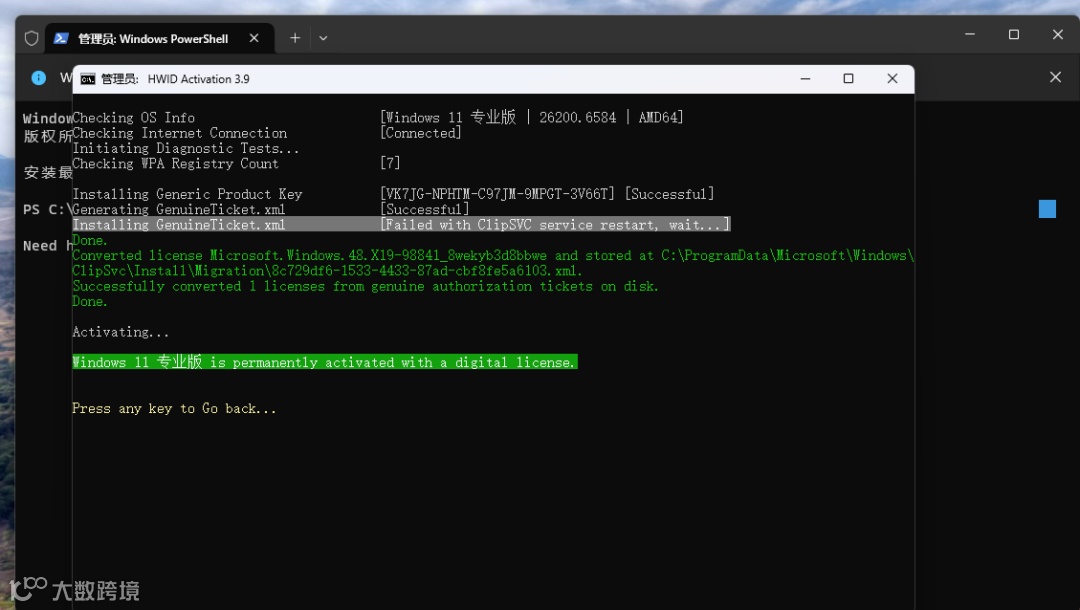
Task: Click the highlighted 'Failed with ClipSVC service restart' text
Action: 555,224
